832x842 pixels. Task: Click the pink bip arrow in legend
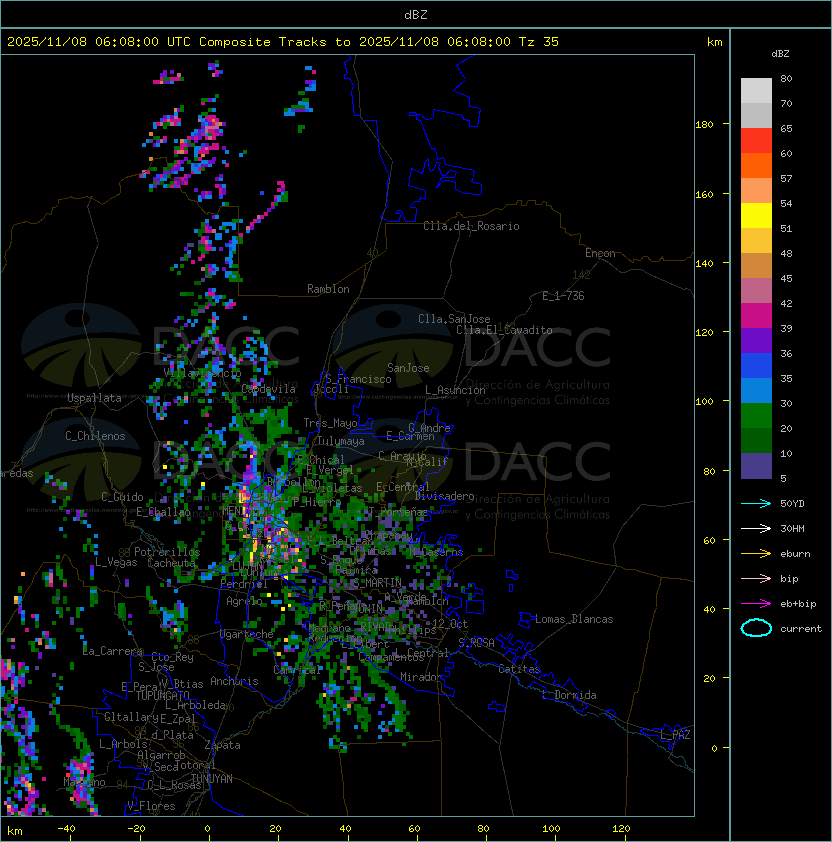(x=756, y=578)
